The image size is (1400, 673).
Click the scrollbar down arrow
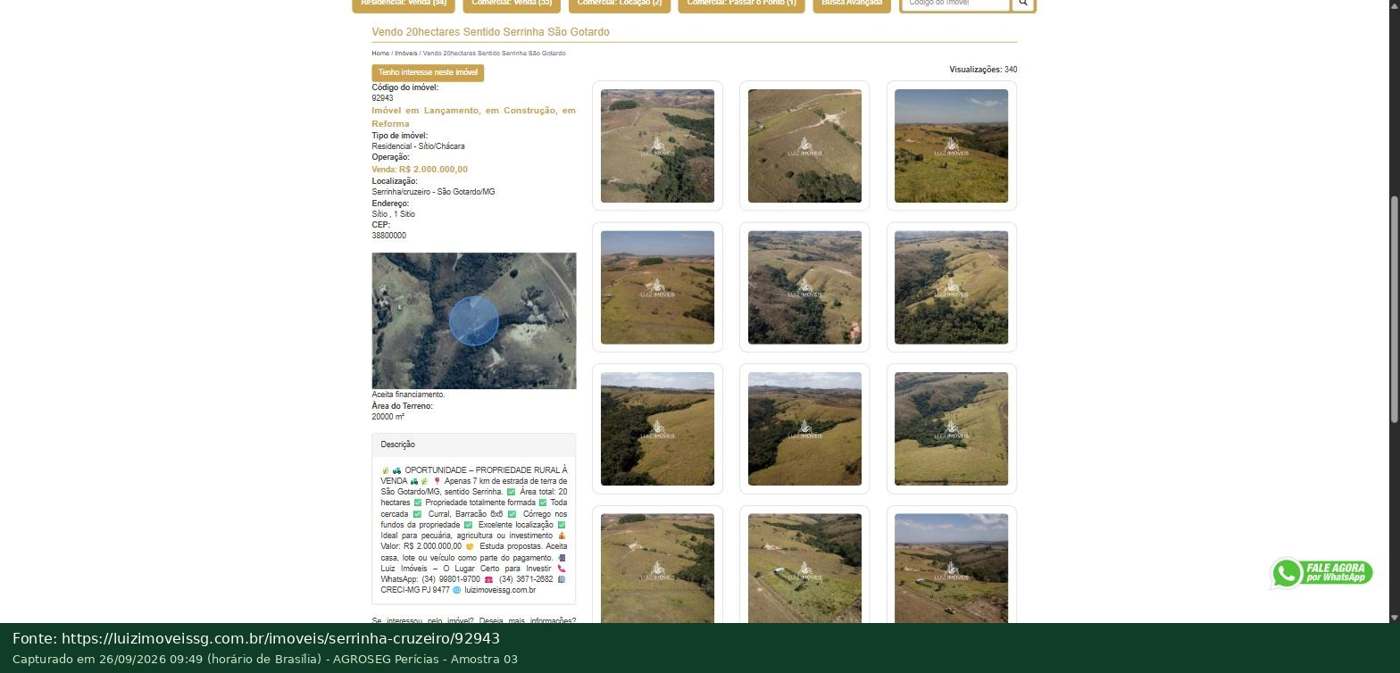point(1394,616)
